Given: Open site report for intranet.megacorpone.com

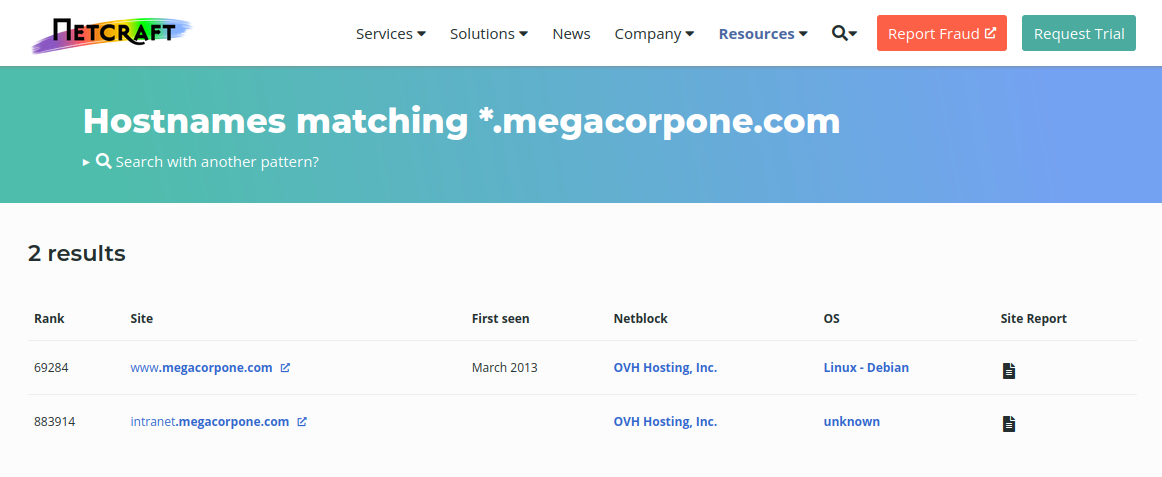Looking at the screenshot, I should [1009, 424].
